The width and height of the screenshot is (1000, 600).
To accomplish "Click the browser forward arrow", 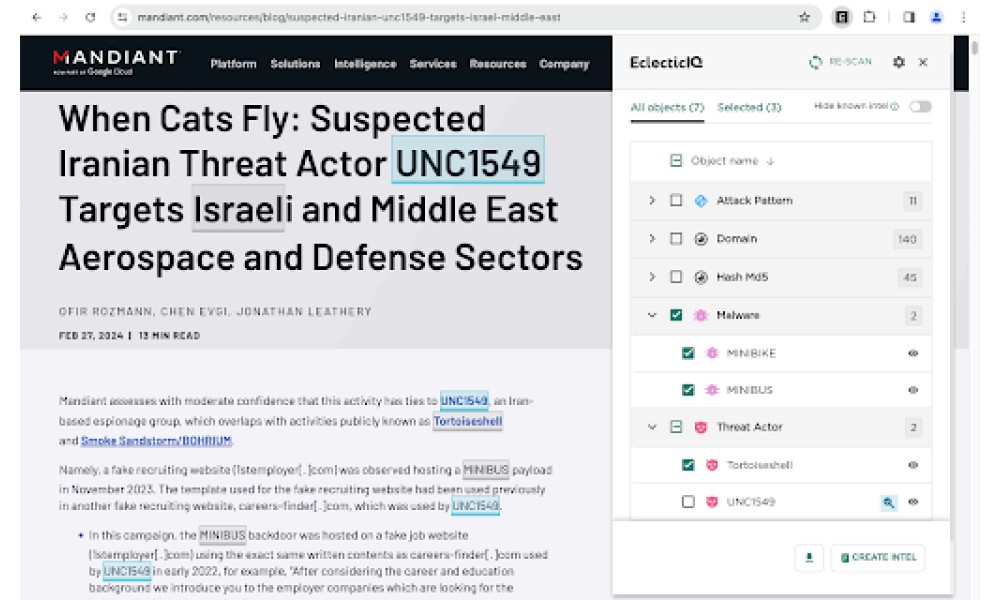I will coord(63,17).
